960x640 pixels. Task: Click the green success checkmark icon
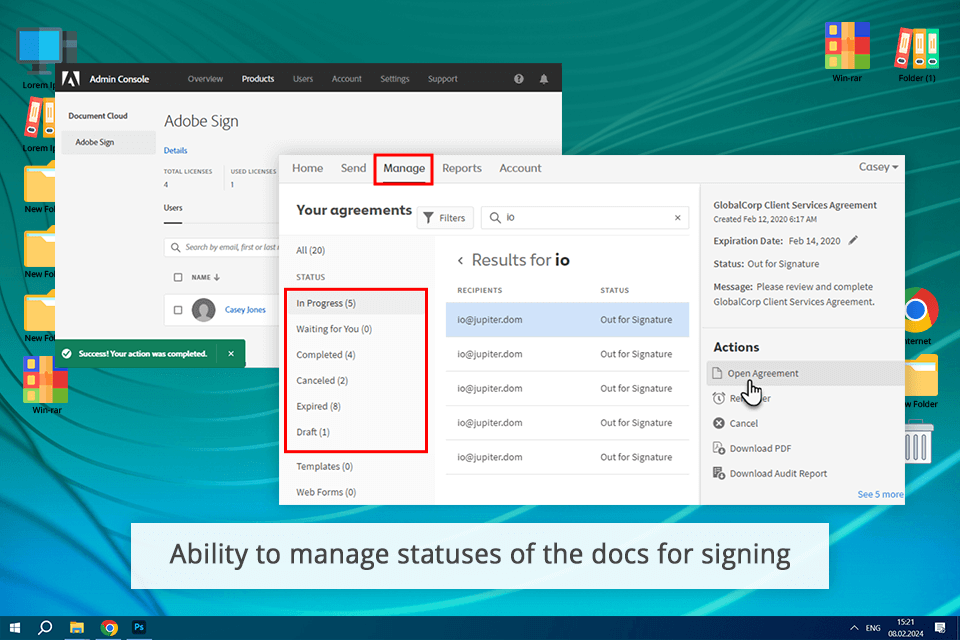pos(67,354)
